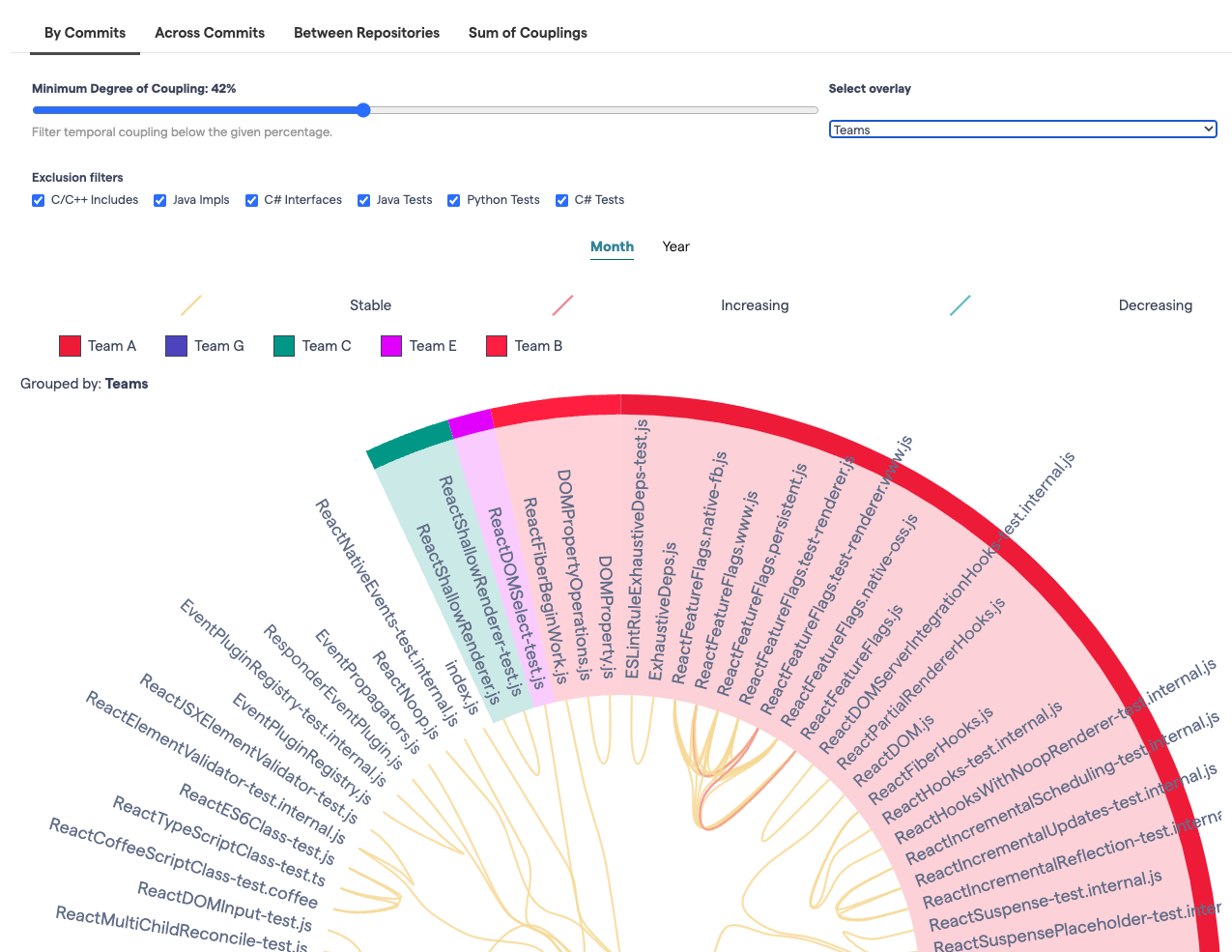Select the teal Decreasing trend icon
The height and width of the screenshot is (952, 1232).
pyautogui.click(x=960, y=304)
